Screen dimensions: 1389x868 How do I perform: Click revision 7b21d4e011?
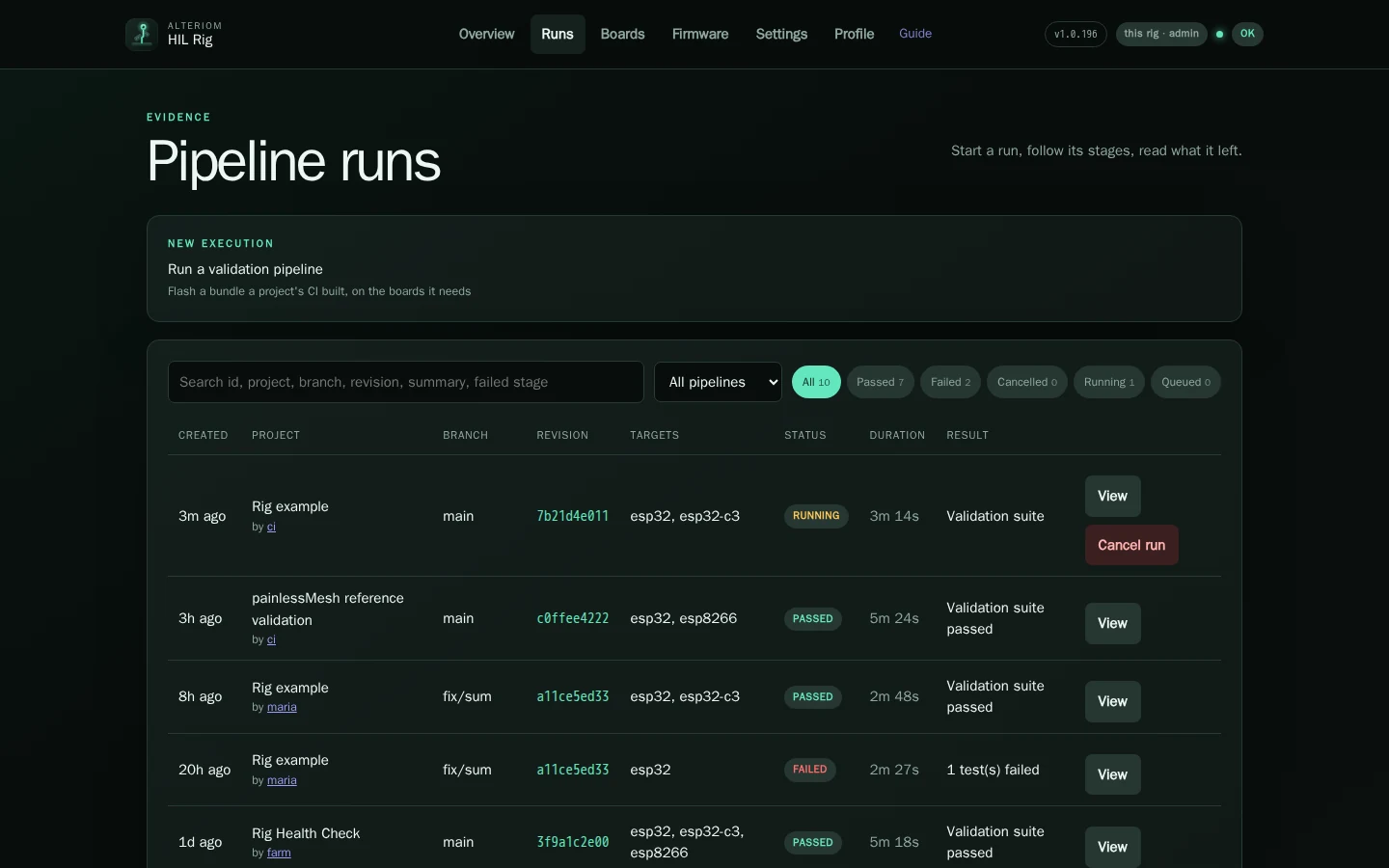coord(573,516)
